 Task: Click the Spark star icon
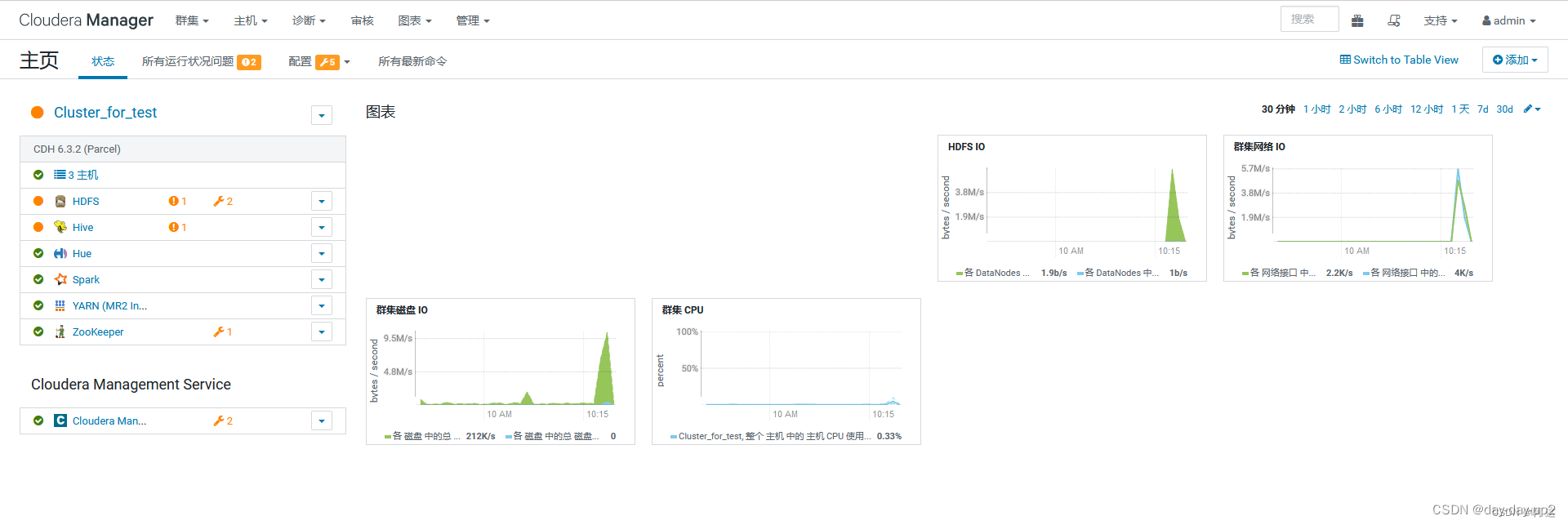(x=60, y=279)
